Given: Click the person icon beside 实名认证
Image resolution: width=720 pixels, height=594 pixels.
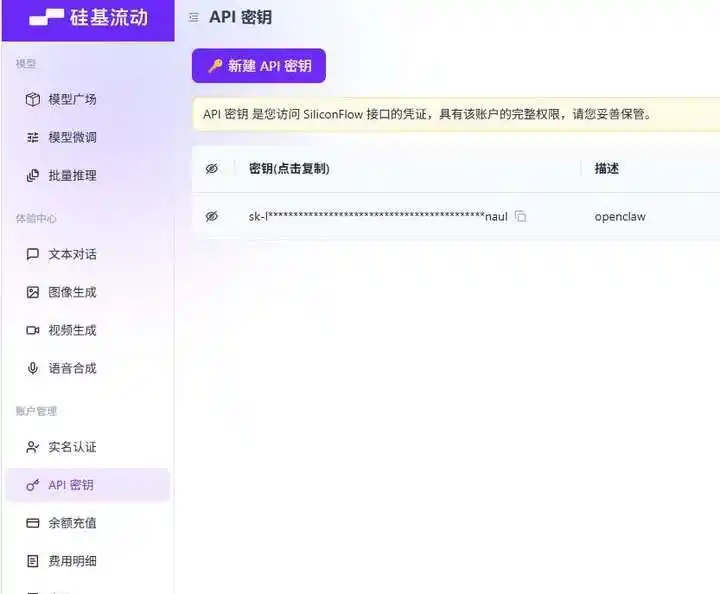Looking at the screenshot, I should coord(33,447).
